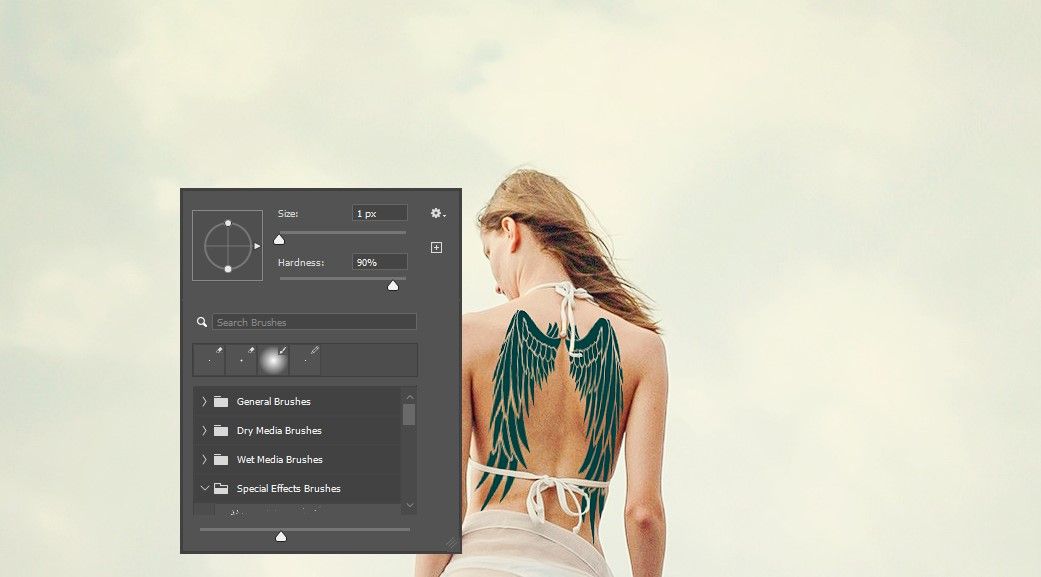
Task: Click the General Brushes folder icon
Action: [220, 401]
